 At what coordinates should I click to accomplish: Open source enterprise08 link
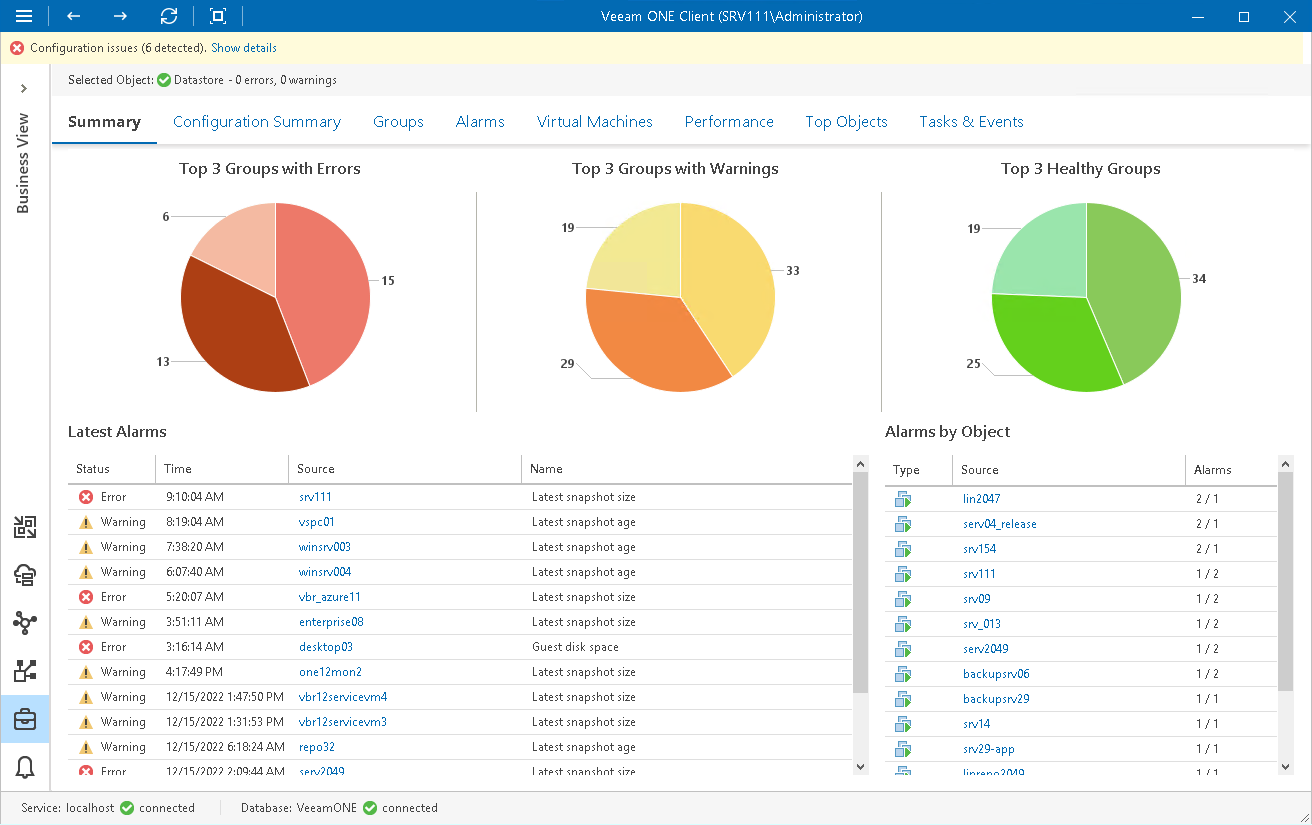(x=331, y=622)
